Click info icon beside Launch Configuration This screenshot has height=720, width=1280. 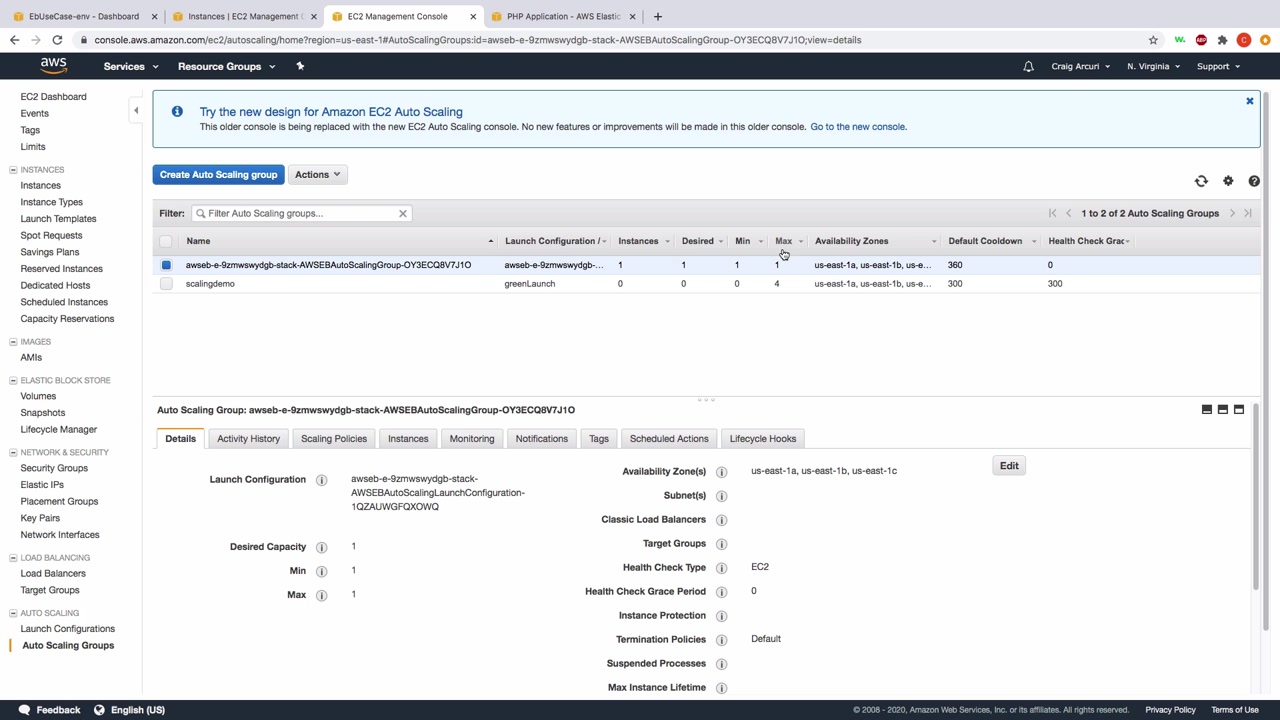tap(321, 480)
